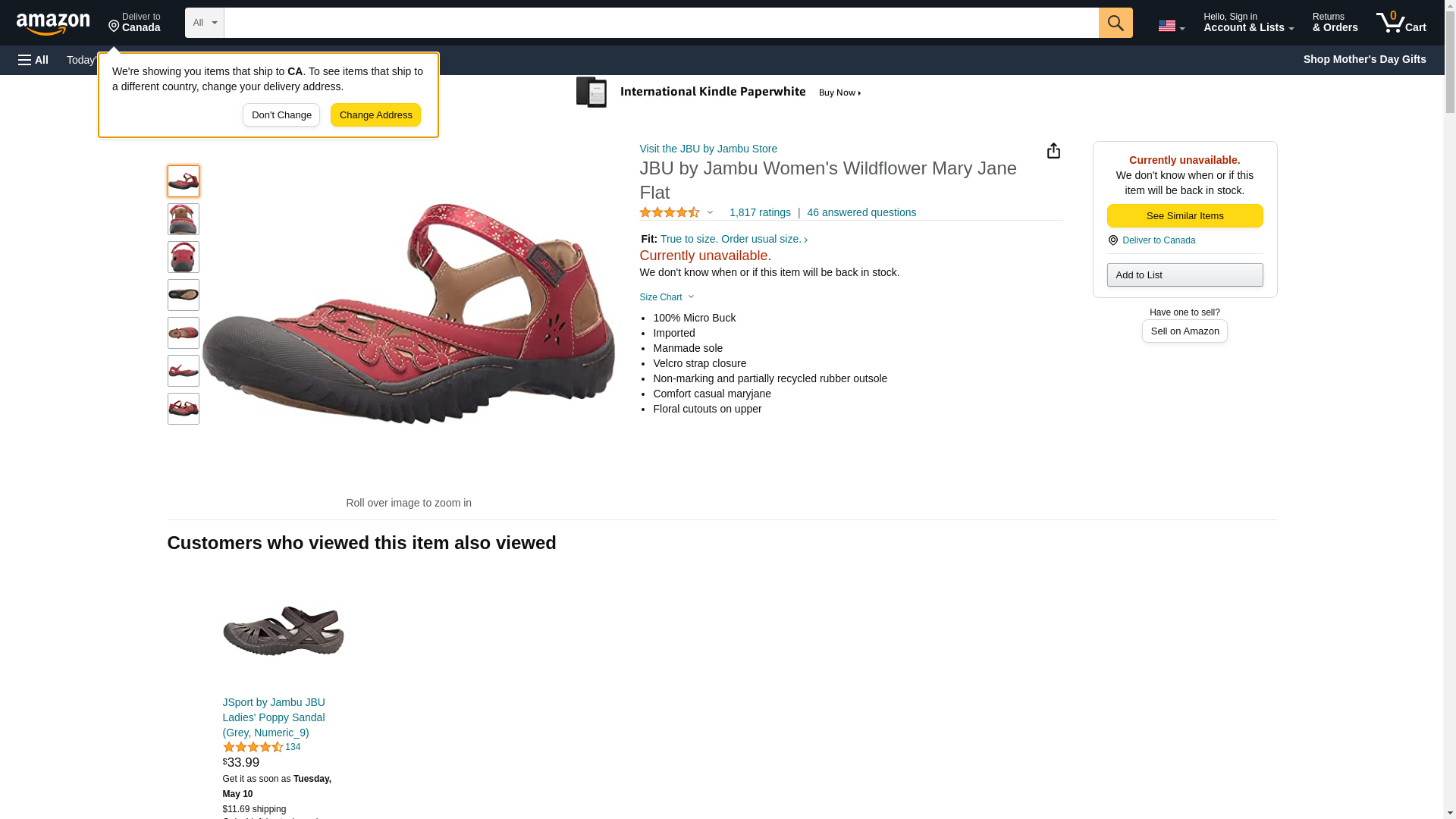
Task: Open the 1,817 ratings link
Action: pyautogui.click(x=760, y=213)
